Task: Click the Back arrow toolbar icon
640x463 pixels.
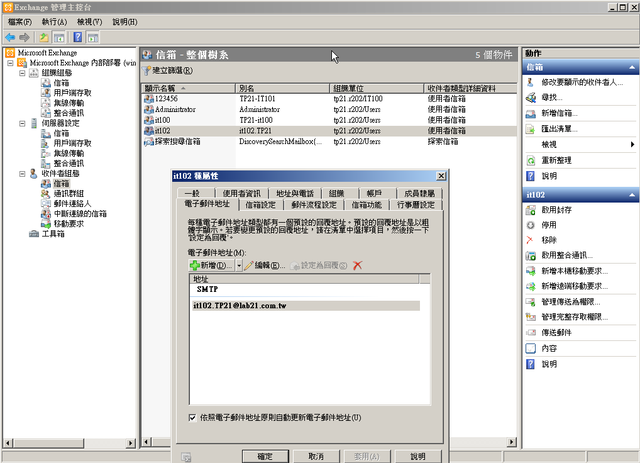Action: coord(10,38)
